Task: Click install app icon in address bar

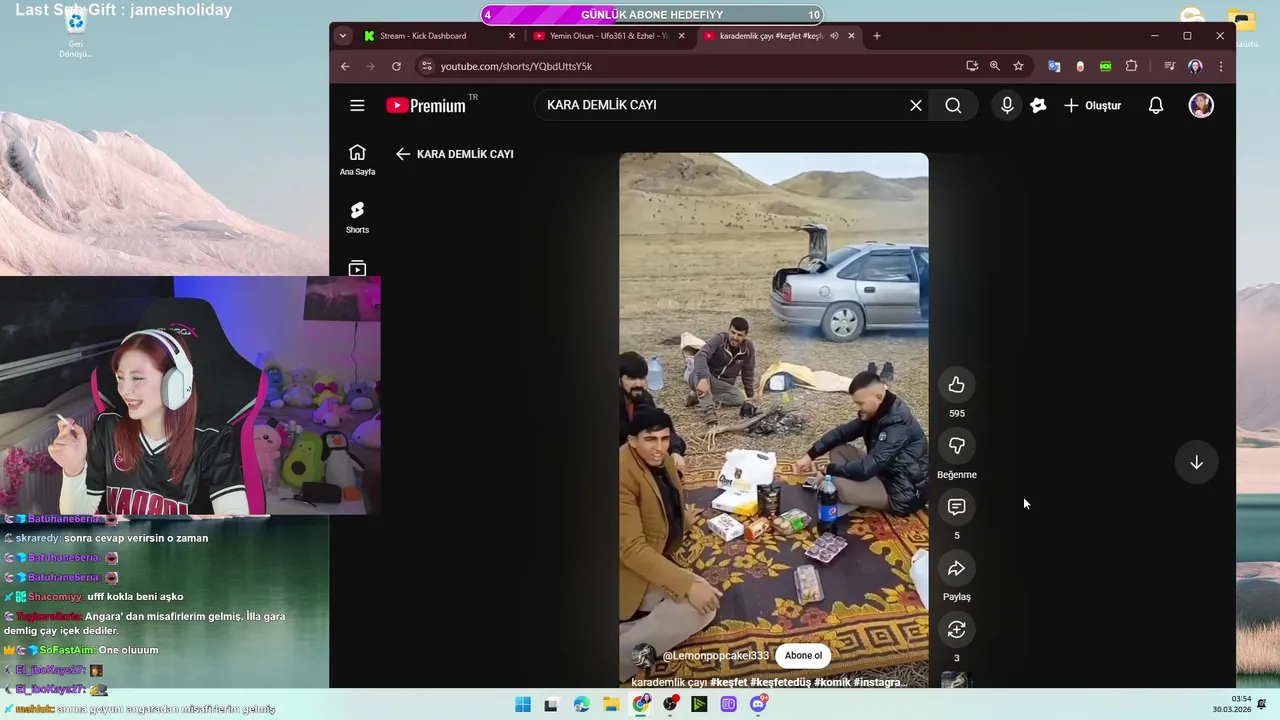Action: 972,66
